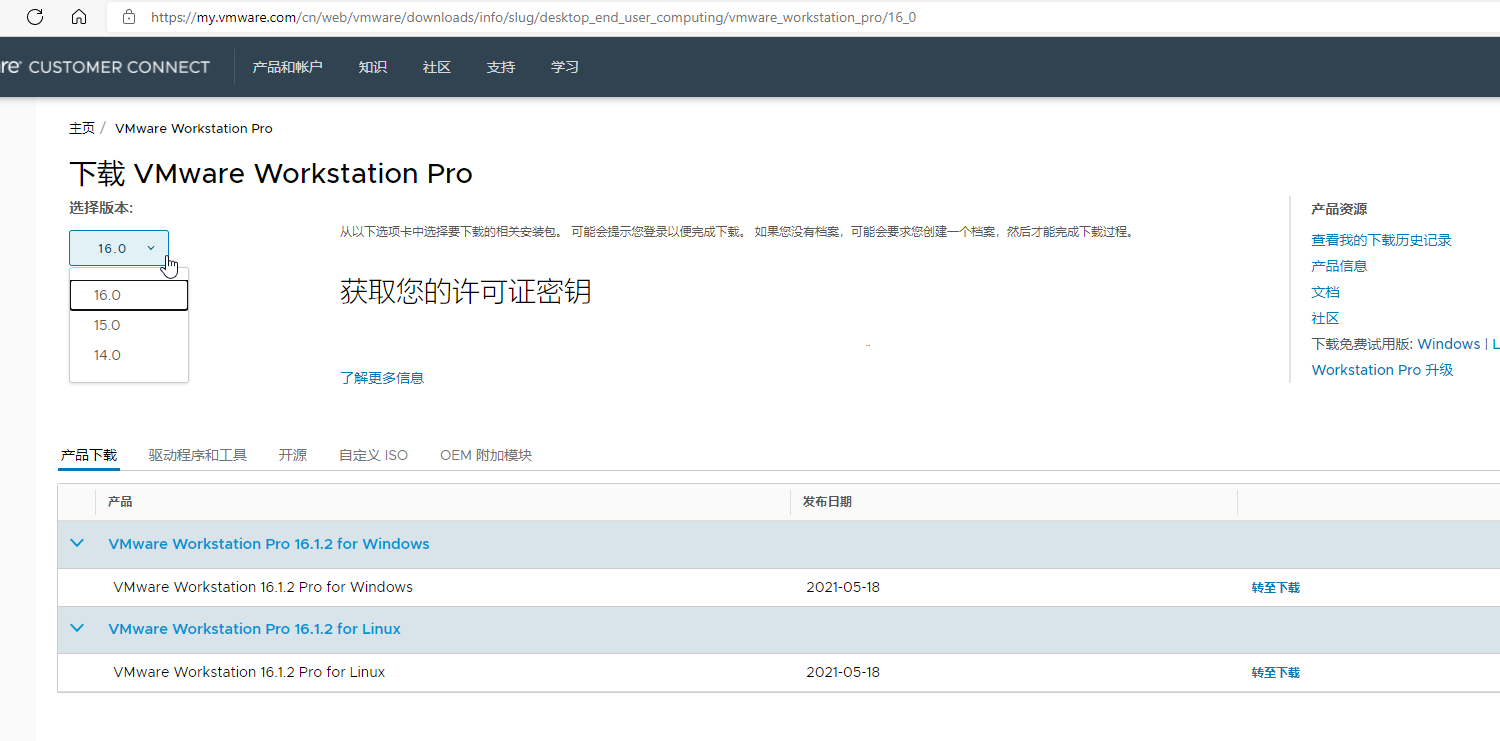1500x741 pixels.
Task: Switch to 产品下载 tab
Action: [89, 455]
